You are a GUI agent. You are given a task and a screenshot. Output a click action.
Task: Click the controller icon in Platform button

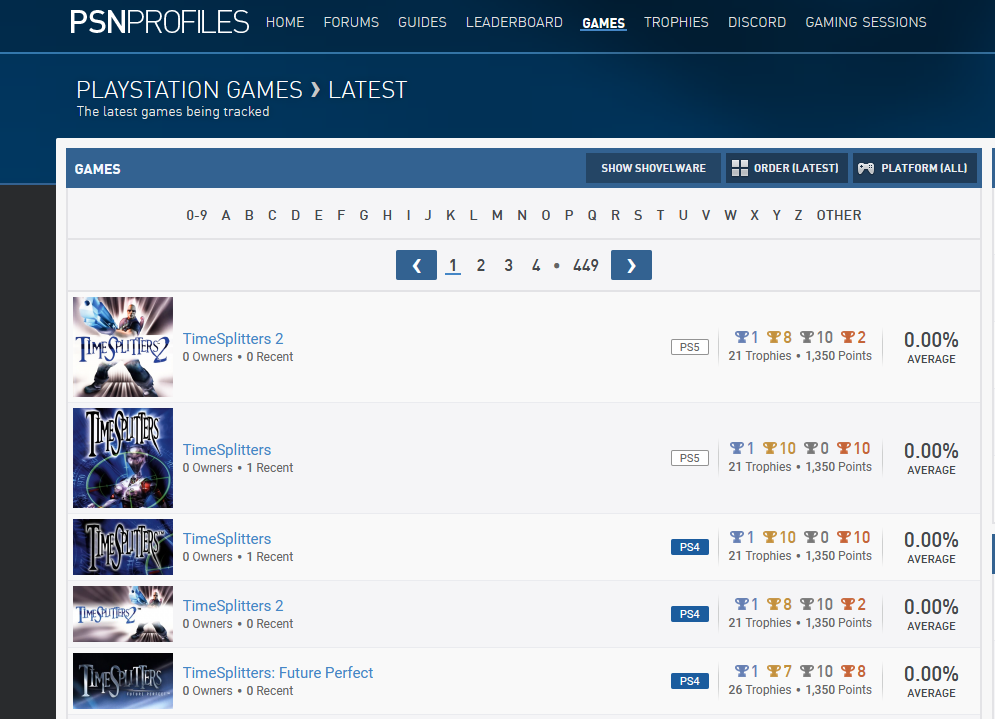[866, 168]
